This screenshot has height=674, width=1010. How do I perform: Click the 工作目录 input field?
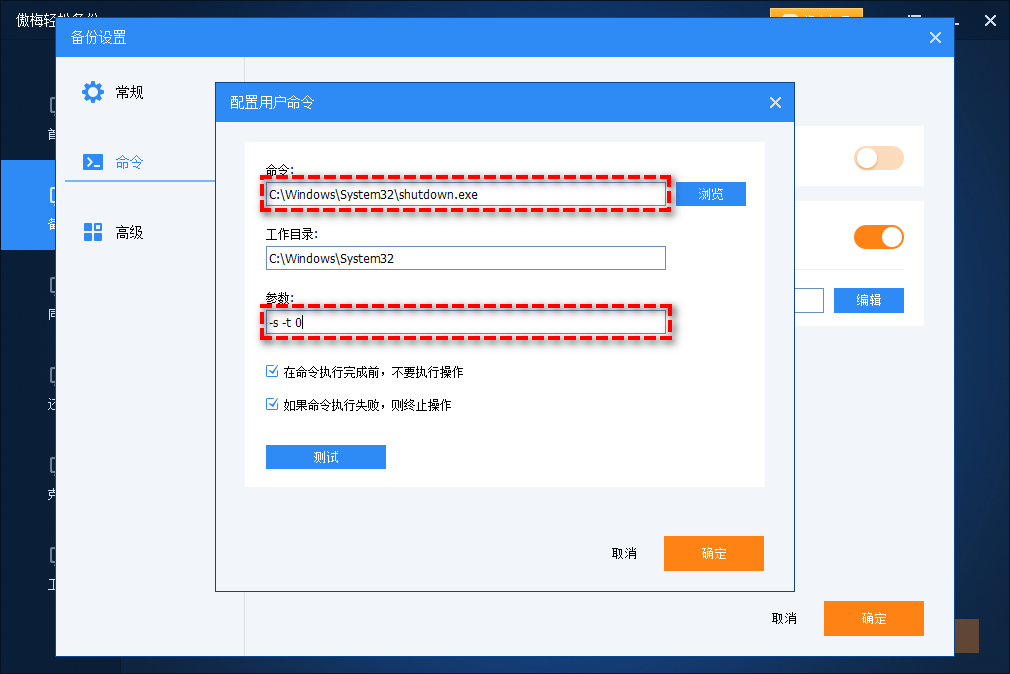tap(465, 258)
